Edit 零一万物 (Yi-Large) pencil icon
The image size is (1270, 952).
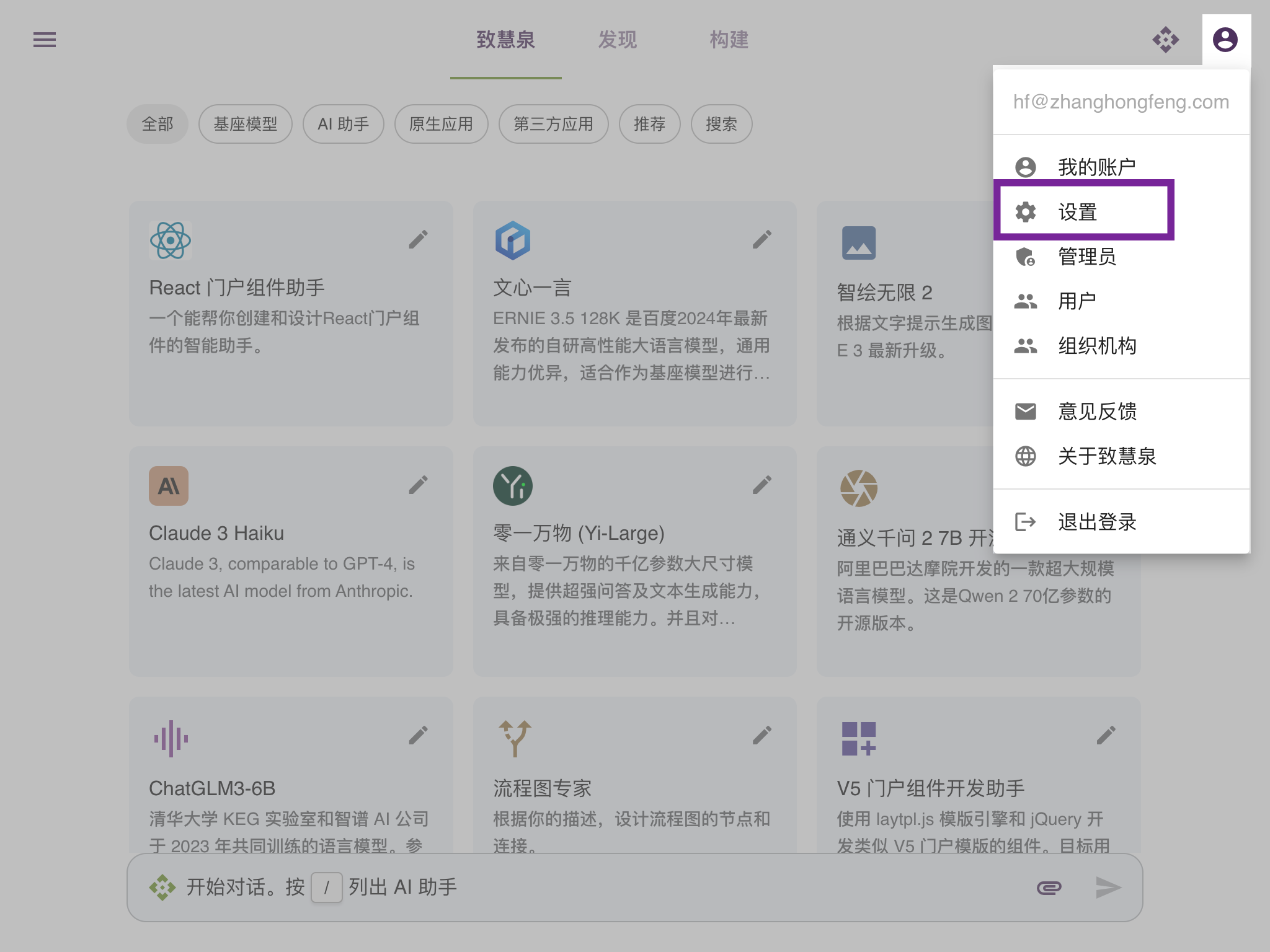click(x=762, y=485)
